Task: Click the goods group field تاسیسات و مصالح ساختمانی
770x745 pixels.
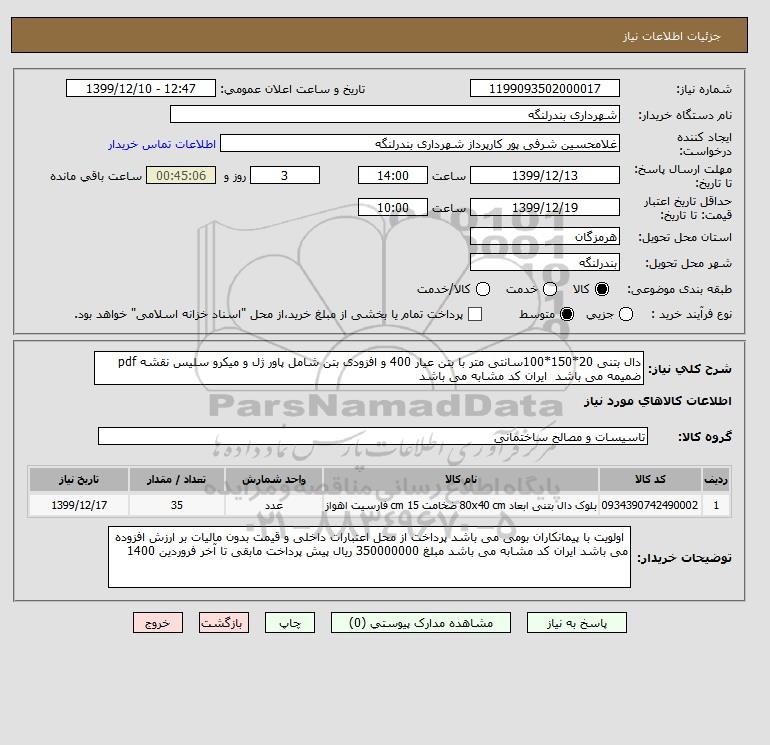Action: click(373, 436)
